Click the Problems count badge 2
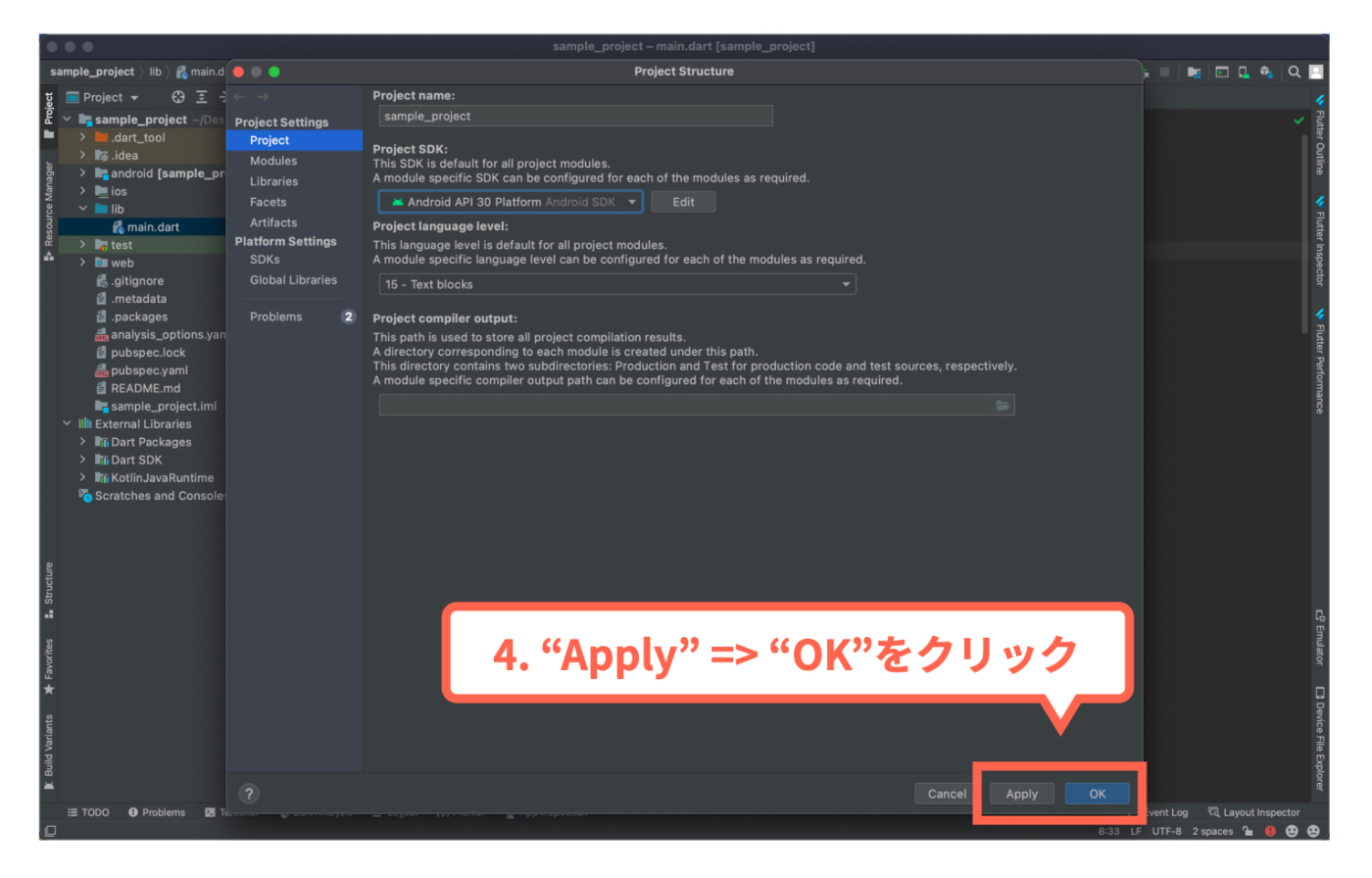 [348, 317]
